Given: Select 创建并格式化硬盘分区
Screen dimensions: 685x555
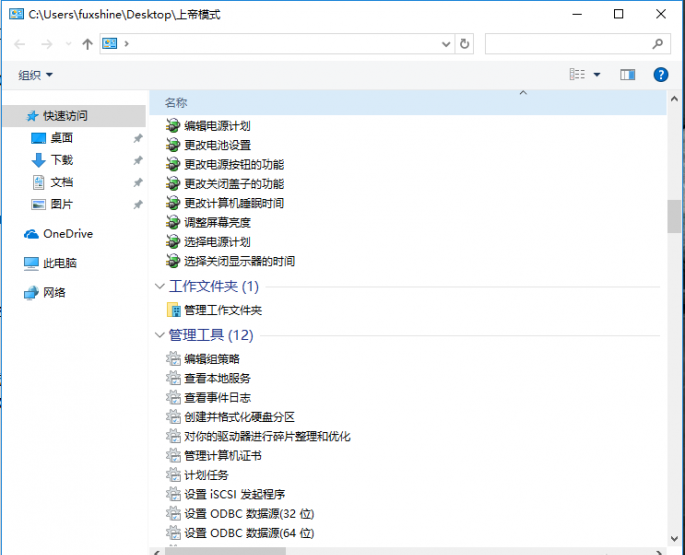Looking at the screenshot, I should (x=239, y=417).
